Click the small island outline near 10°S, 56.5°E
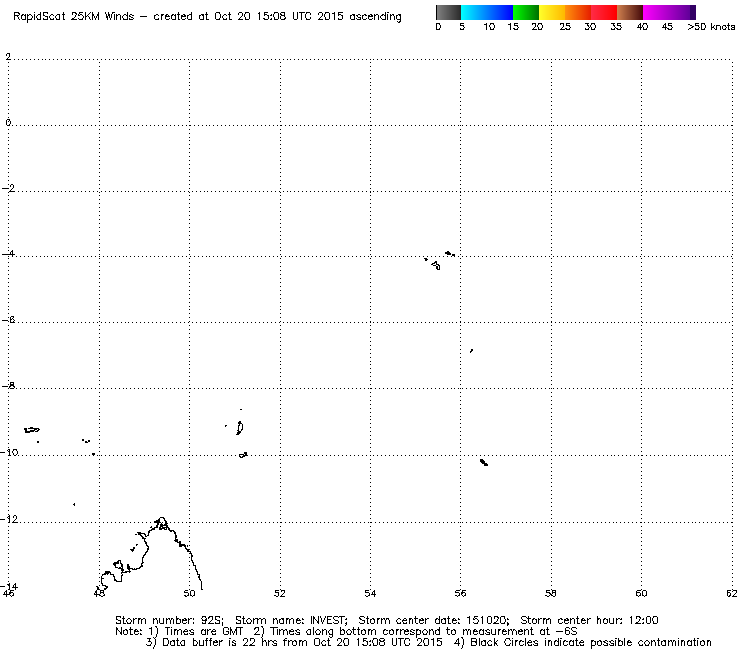 (x=484, y=462)
